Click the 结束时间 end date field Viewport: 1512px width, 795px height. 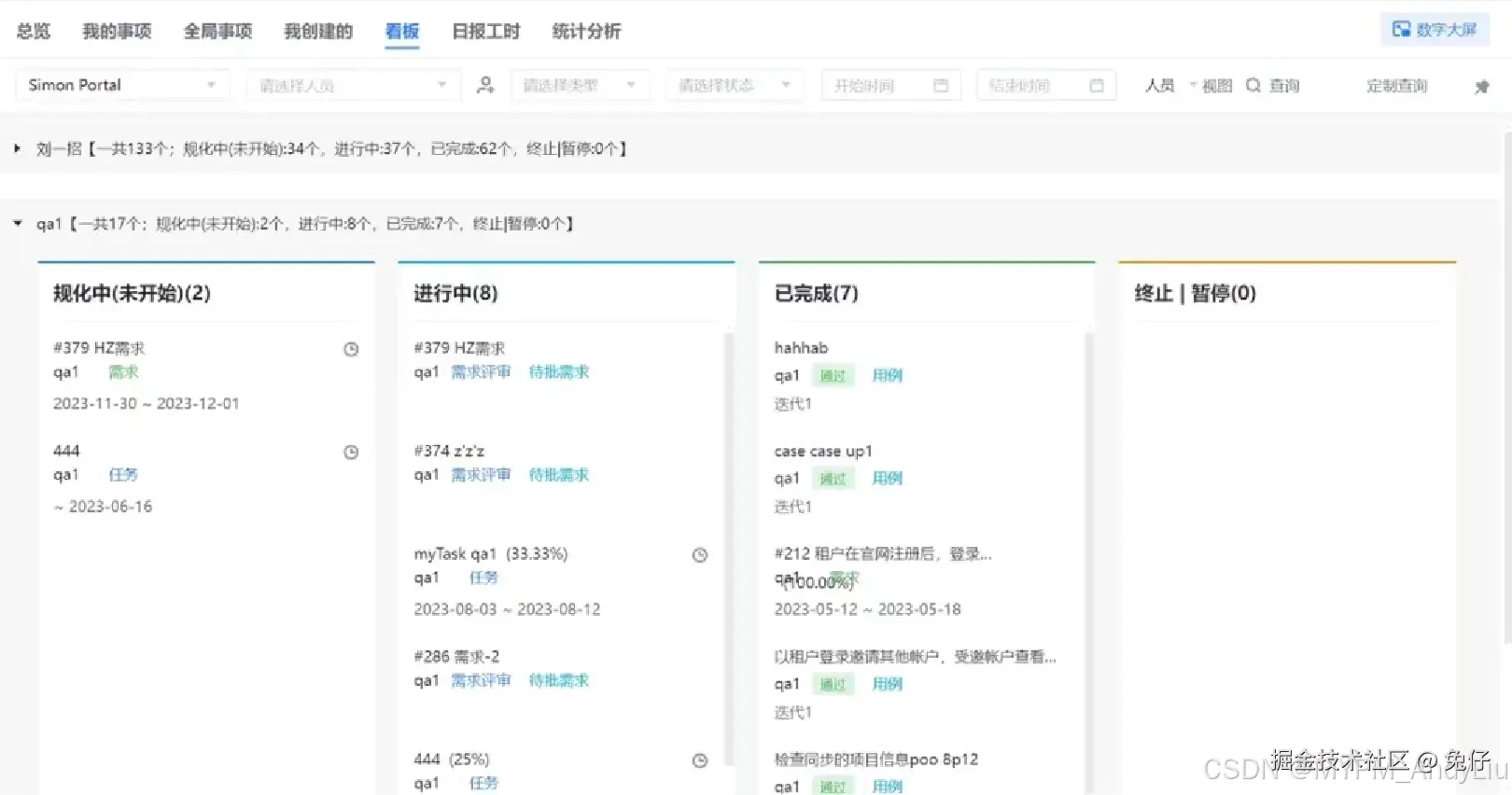1046,85
